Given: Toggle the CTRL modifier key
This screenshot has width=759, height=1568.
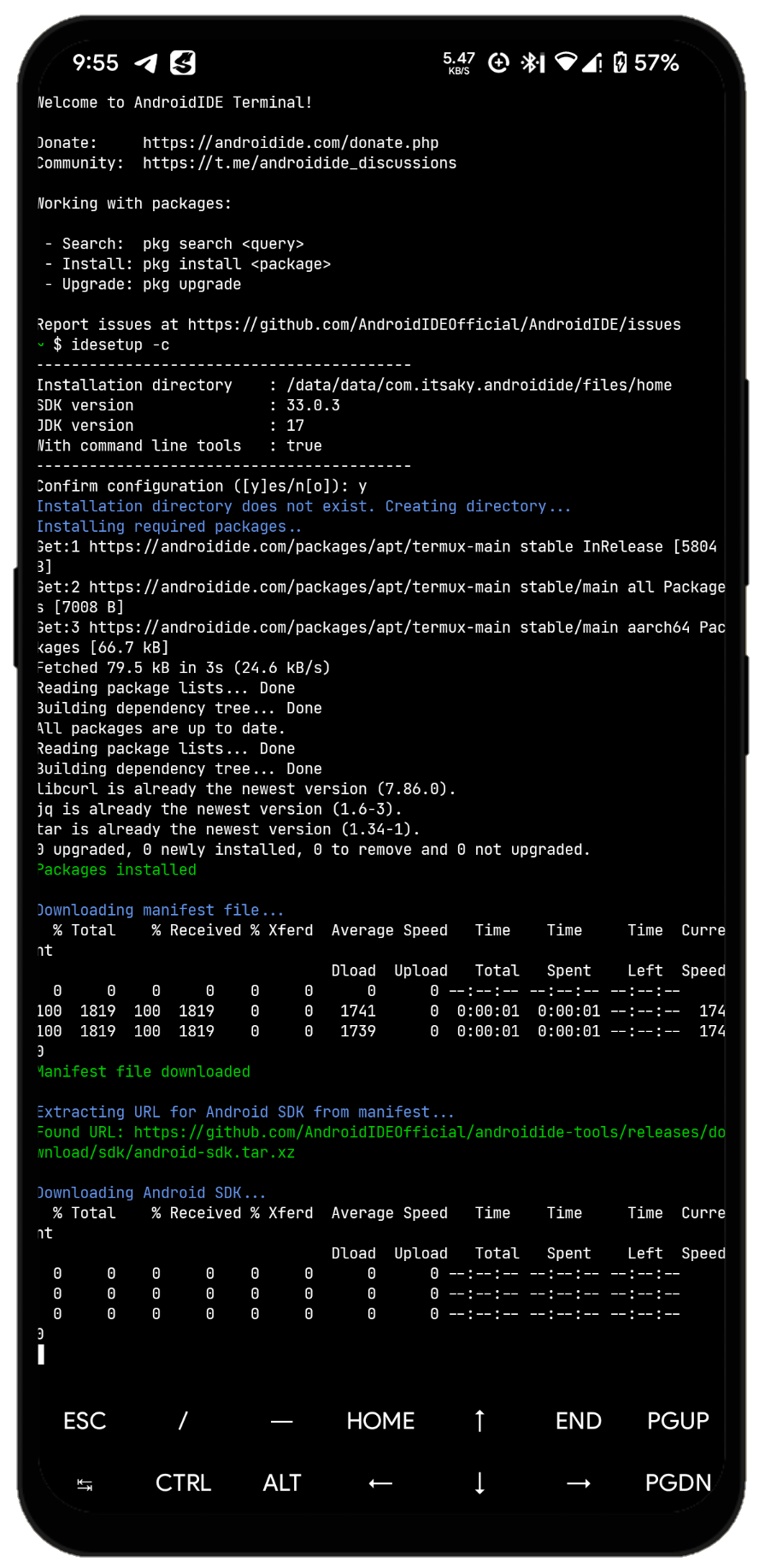Looking at the screenshot, I should (x=183, y=1483).
